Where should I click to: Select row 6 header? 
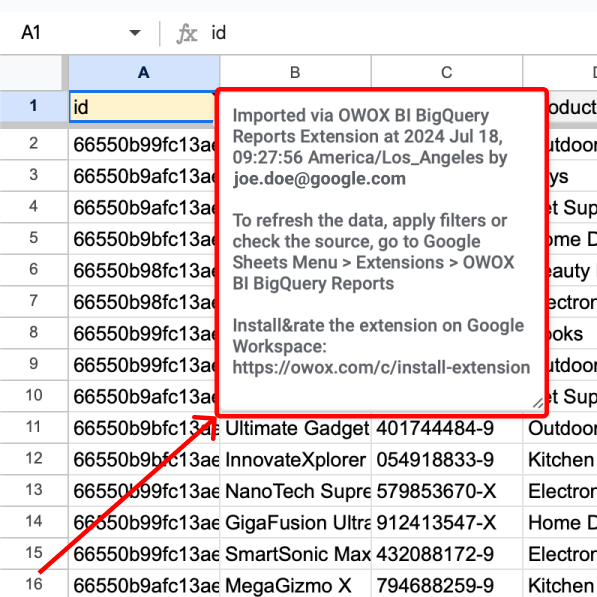pyautogui.click(x=34, y=270)
